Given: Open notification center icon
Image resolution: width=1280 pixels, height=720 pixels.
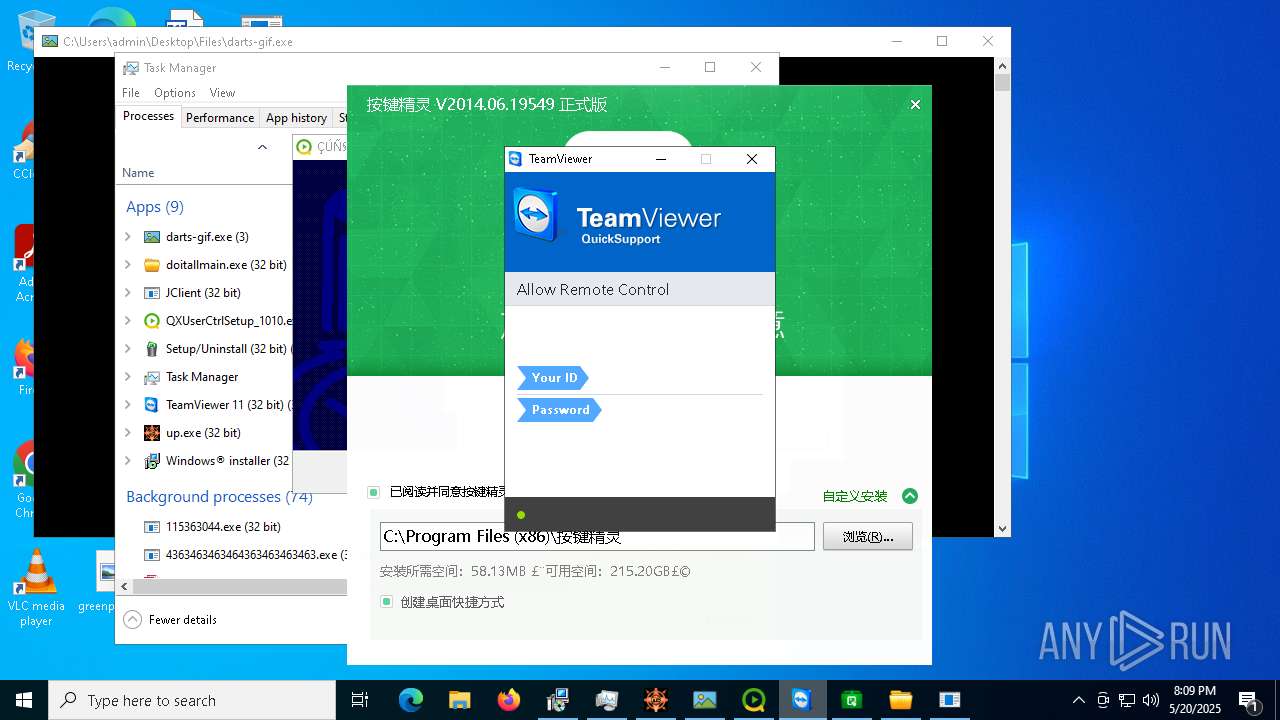Looking at the screenshot, I should click(x=1248, y=701).
